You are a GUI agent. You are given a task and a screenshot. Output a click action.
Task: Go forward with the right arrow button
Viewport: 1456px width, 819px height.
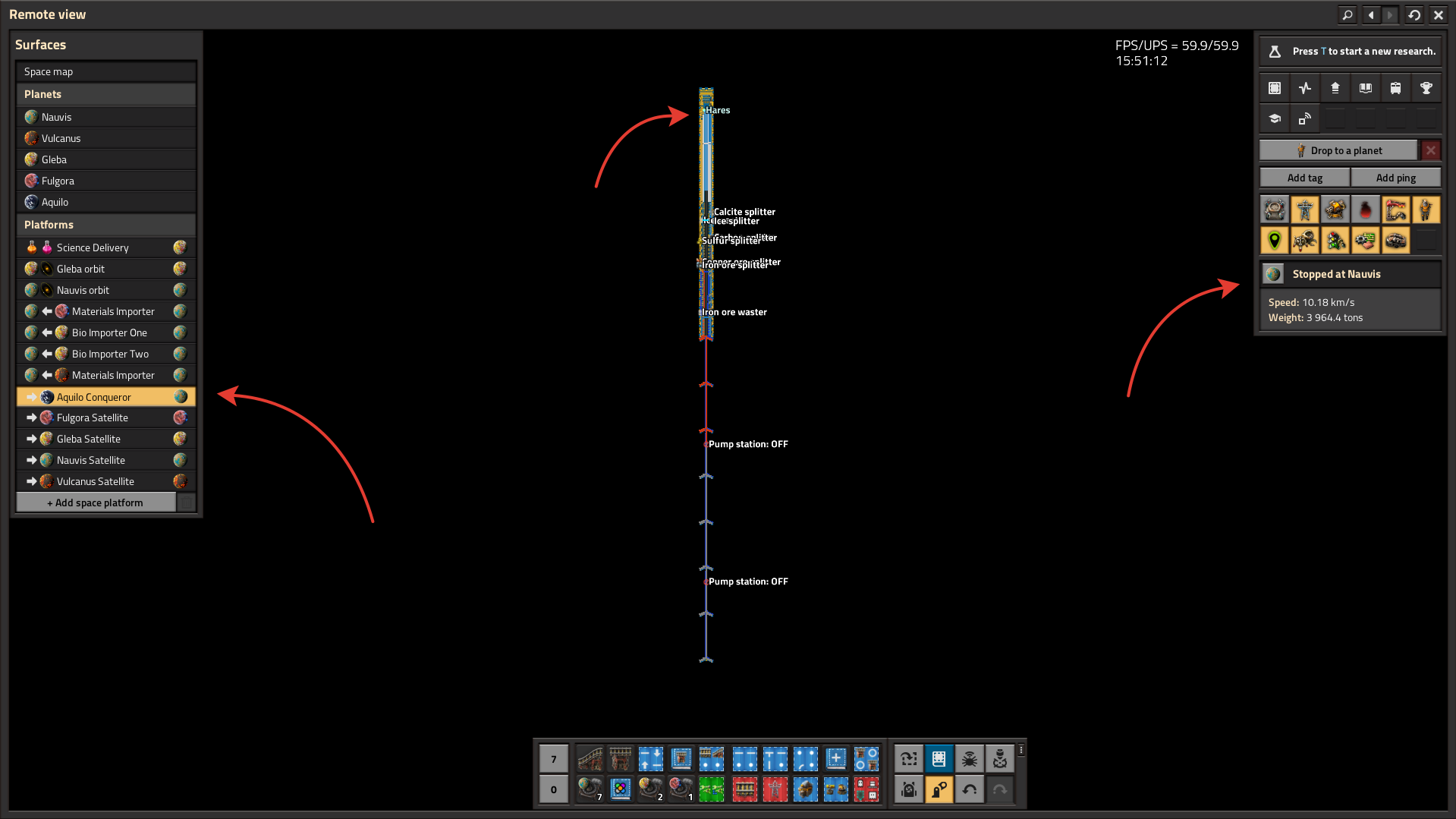(x=1390, y=14)
